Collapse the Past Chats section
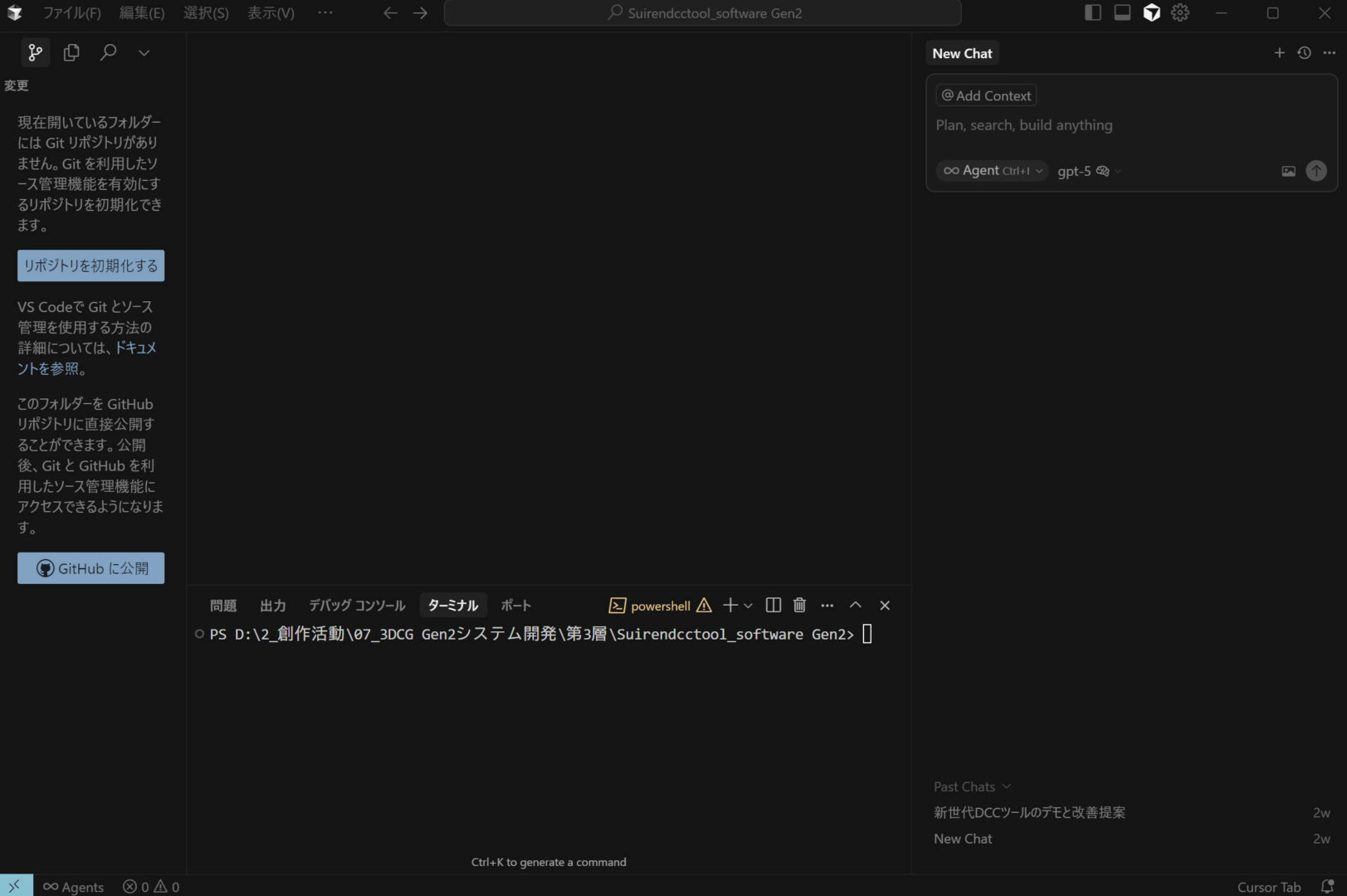 (972, 786)
